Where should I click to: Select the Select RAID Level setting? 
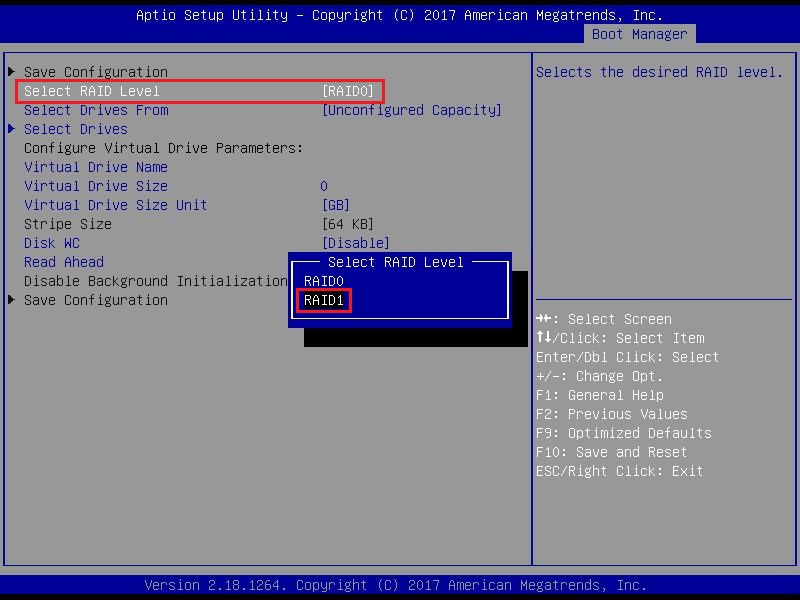pyautogui.click(x=91, y=91)
